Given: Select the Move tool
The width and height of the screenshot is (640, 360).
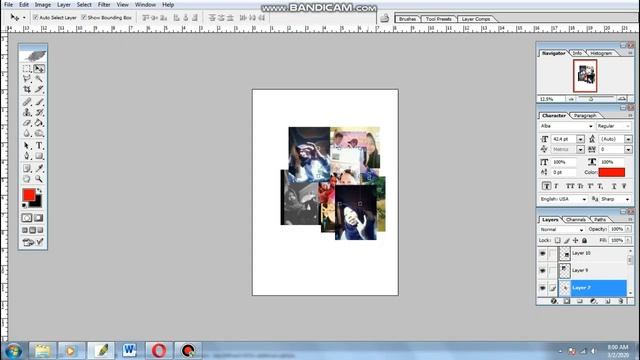Looking at the screenshot, I should click(39, 69).
